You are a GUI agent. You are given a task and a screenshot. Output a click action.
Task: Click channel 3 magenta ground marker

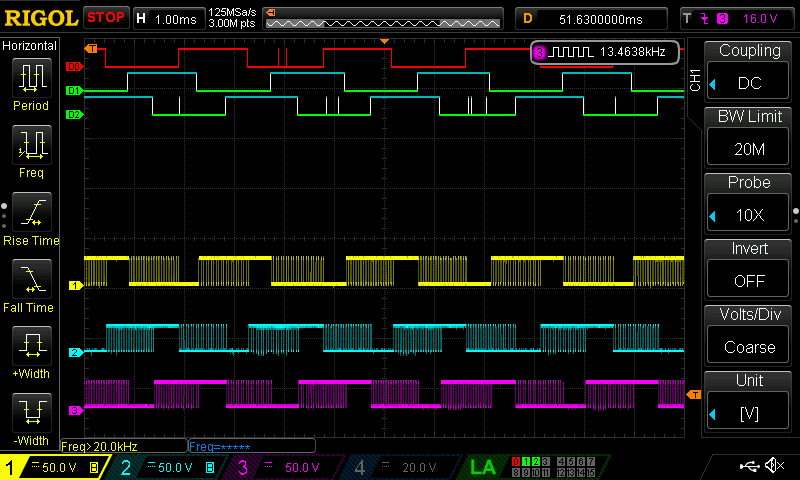point(76,410)
